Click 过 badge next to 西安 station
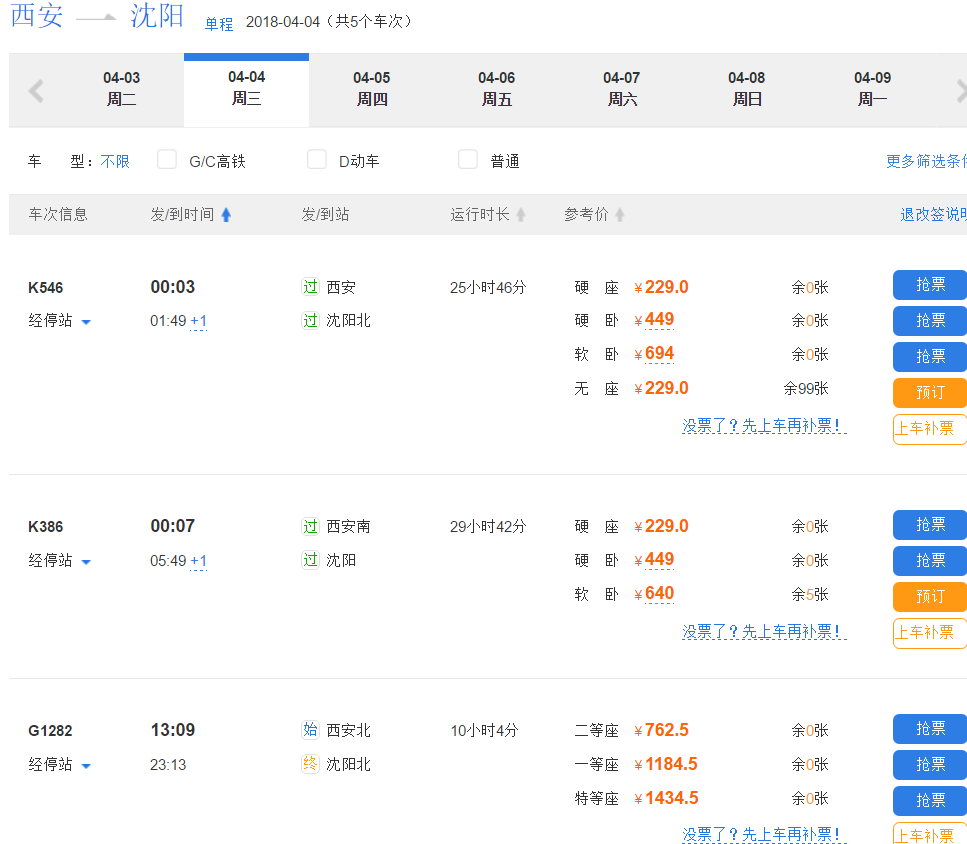 coord(310,287)
